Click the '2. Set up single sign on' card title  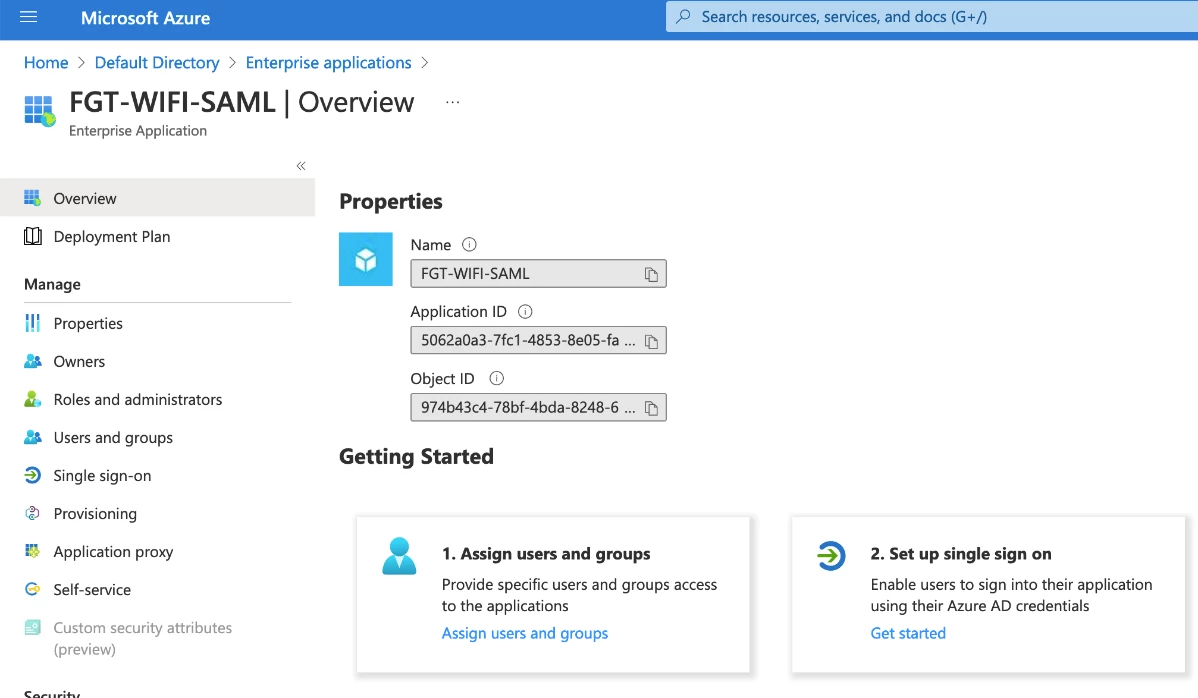[x=960, y=554]
